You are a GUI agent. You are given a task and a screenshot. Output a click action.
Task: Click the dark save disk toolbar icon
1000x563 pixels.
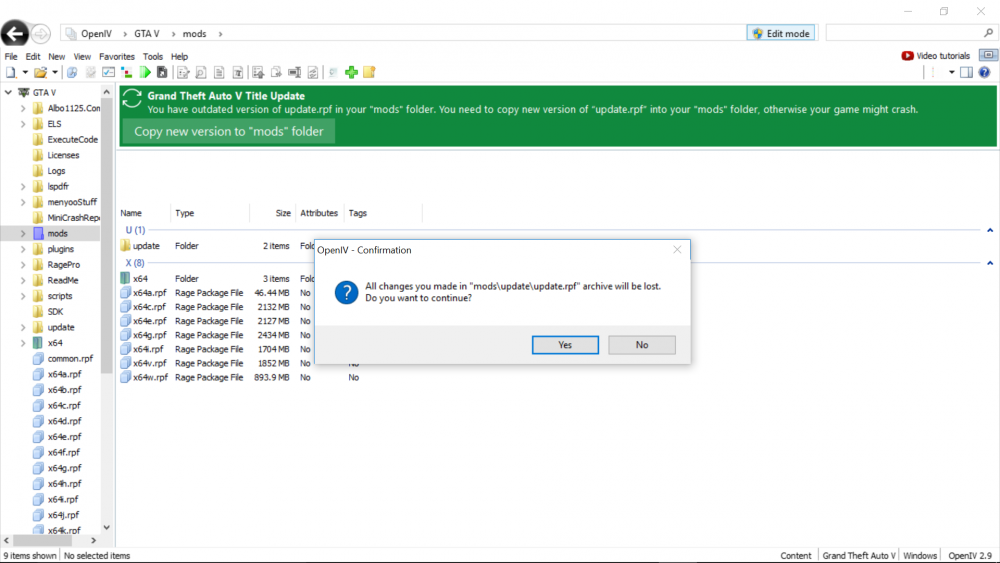click(x=162, y=73)
